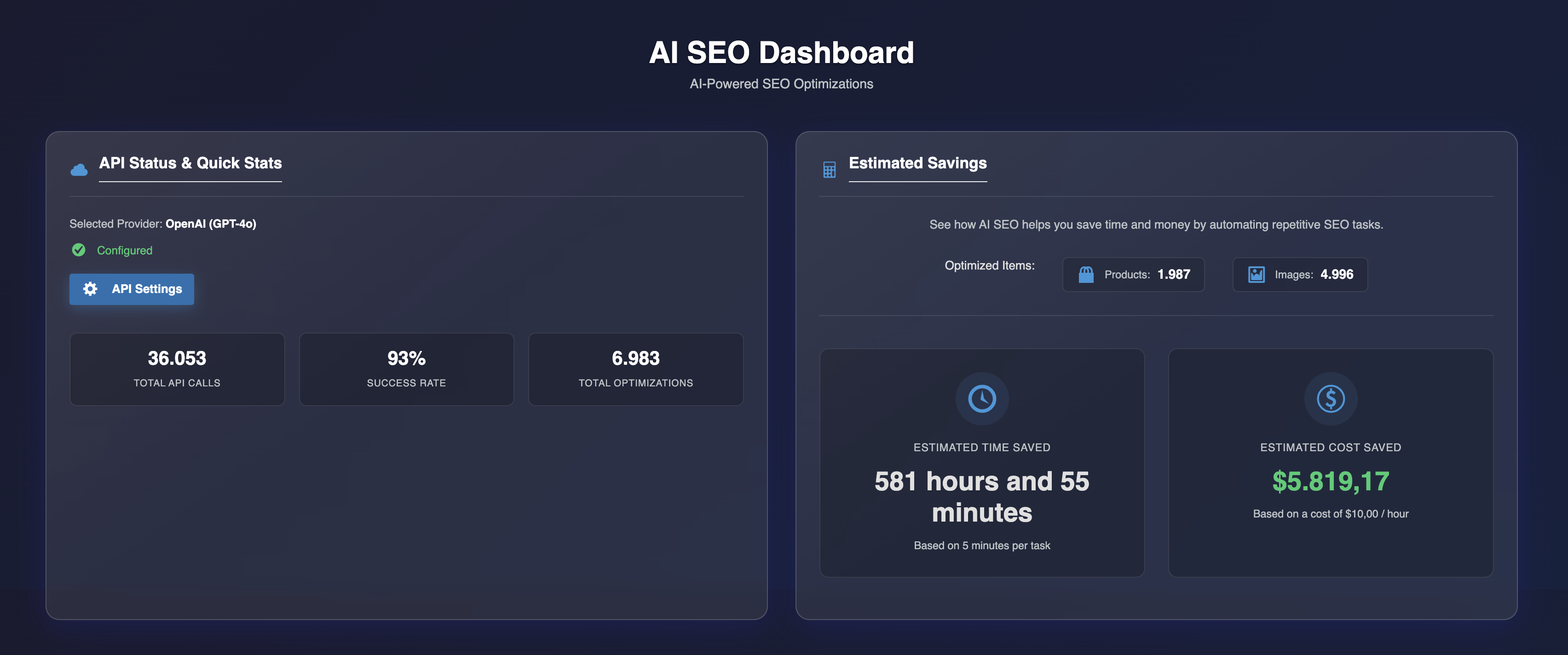This screenshot has width=1568, height=655.
Task: Click the cloud icon beside API Status heading
Action: (x=80, y=169)
